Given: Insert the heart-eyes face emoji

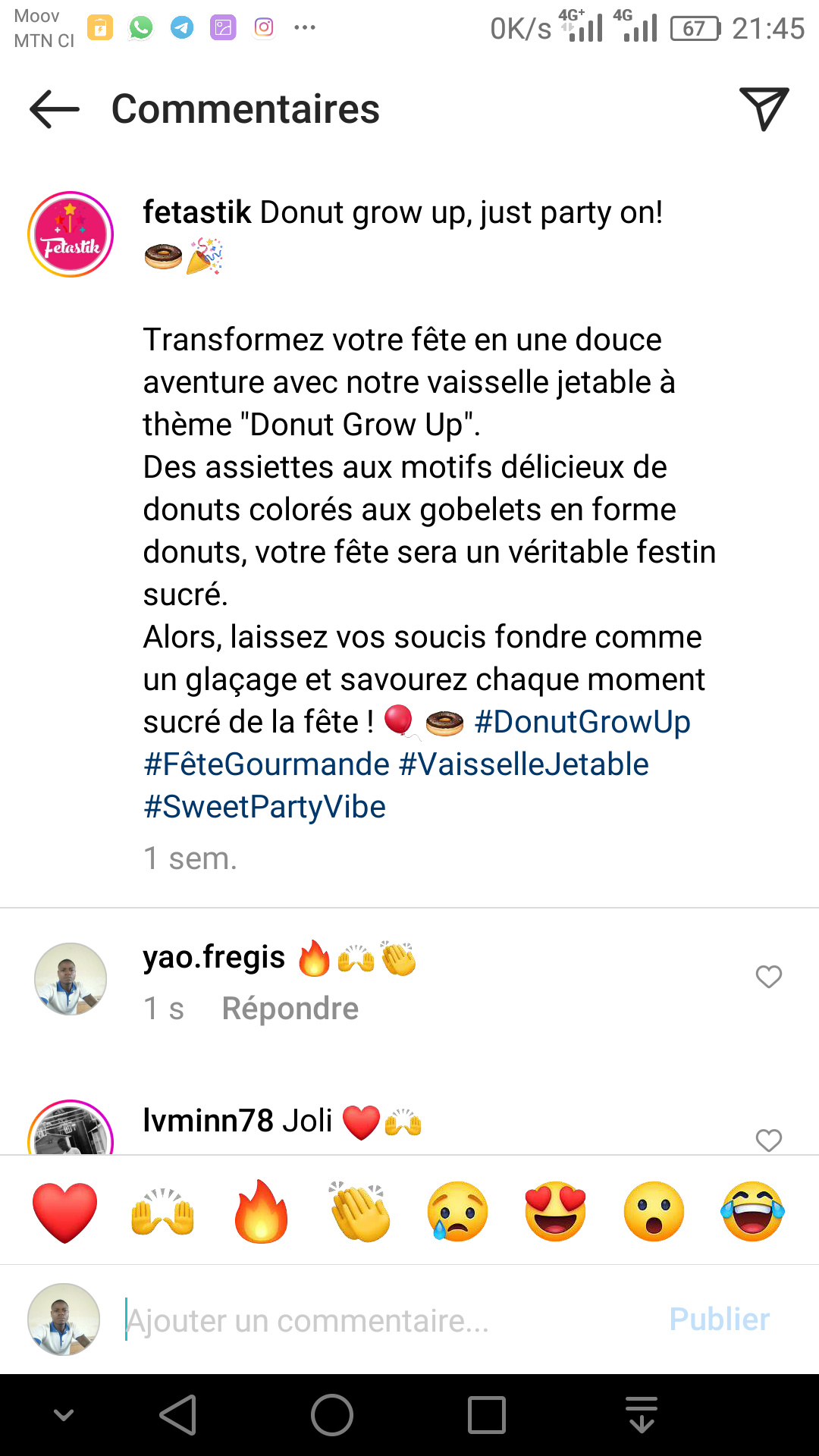Looking at the screenshot, I should coord(556,1212).
